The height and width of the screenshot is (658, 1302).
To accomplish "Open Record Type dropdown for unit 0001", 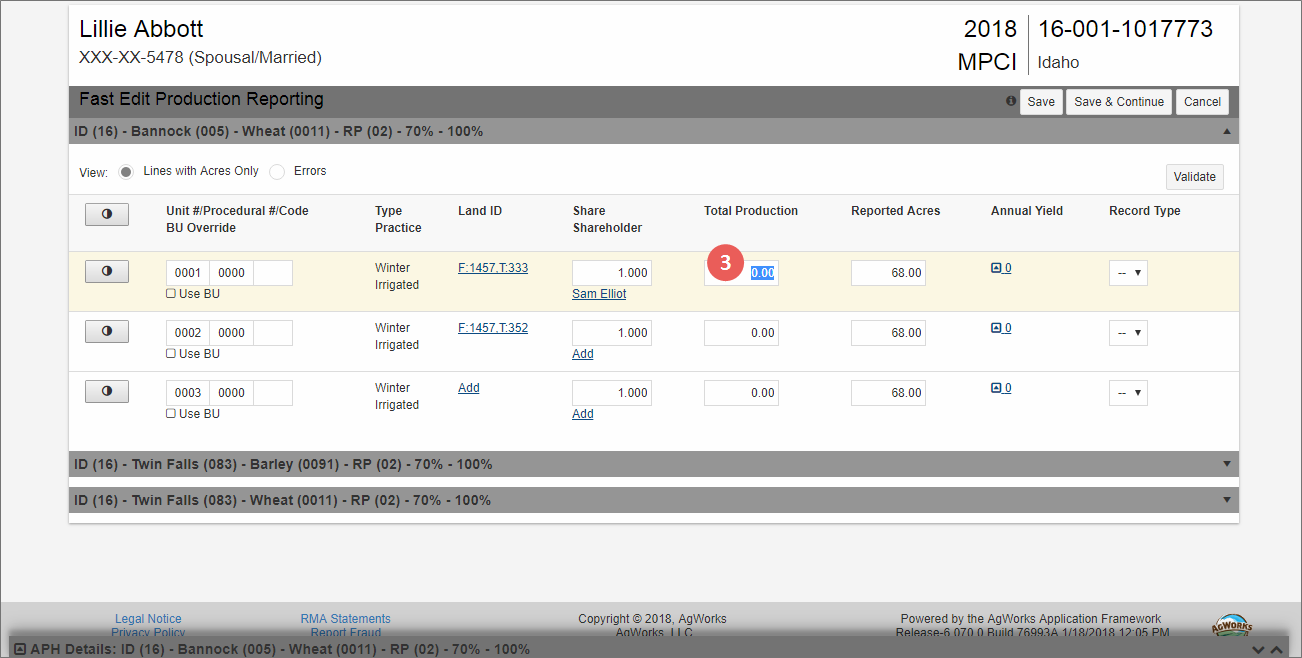I will 1128,273.
